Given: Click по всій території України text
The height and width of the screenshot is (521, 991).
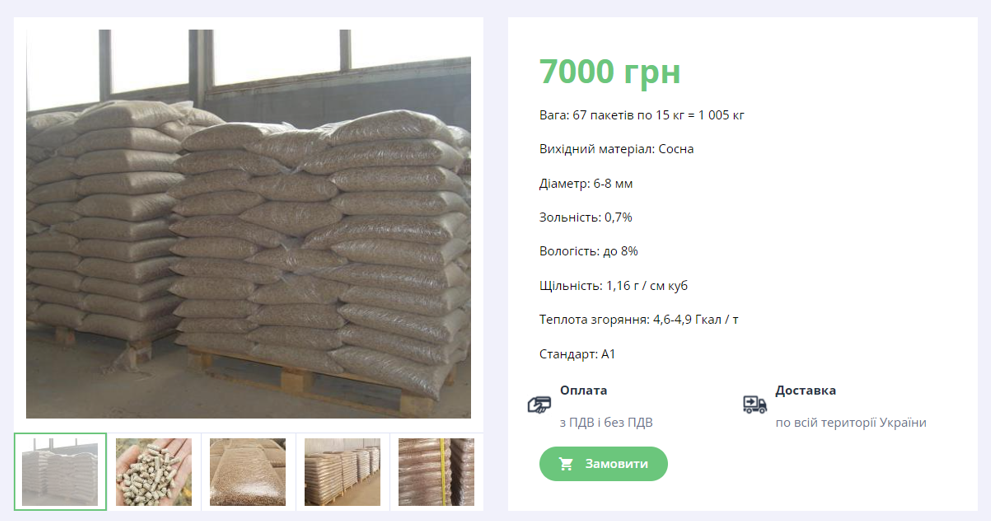Looking at the screenshot, I should 851,422.
